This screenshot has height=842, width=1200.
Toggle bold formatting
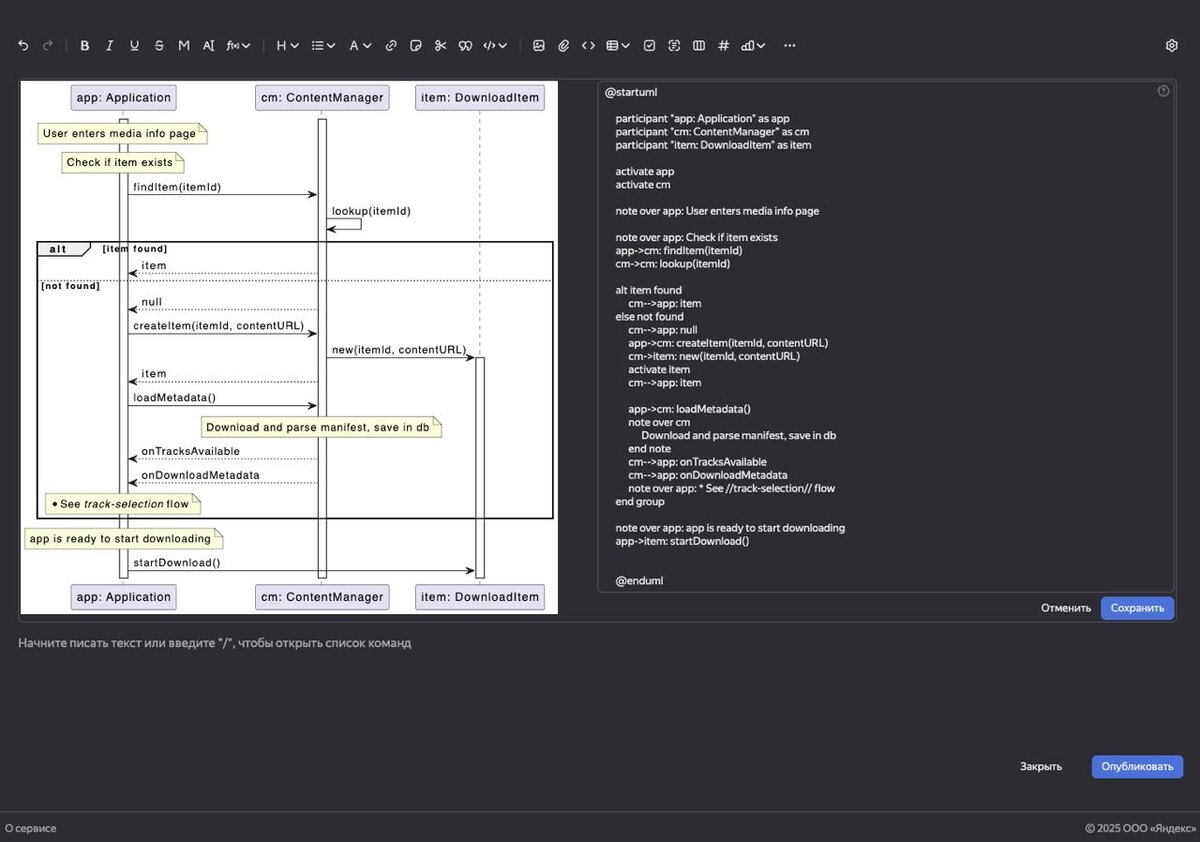[85, 45]
